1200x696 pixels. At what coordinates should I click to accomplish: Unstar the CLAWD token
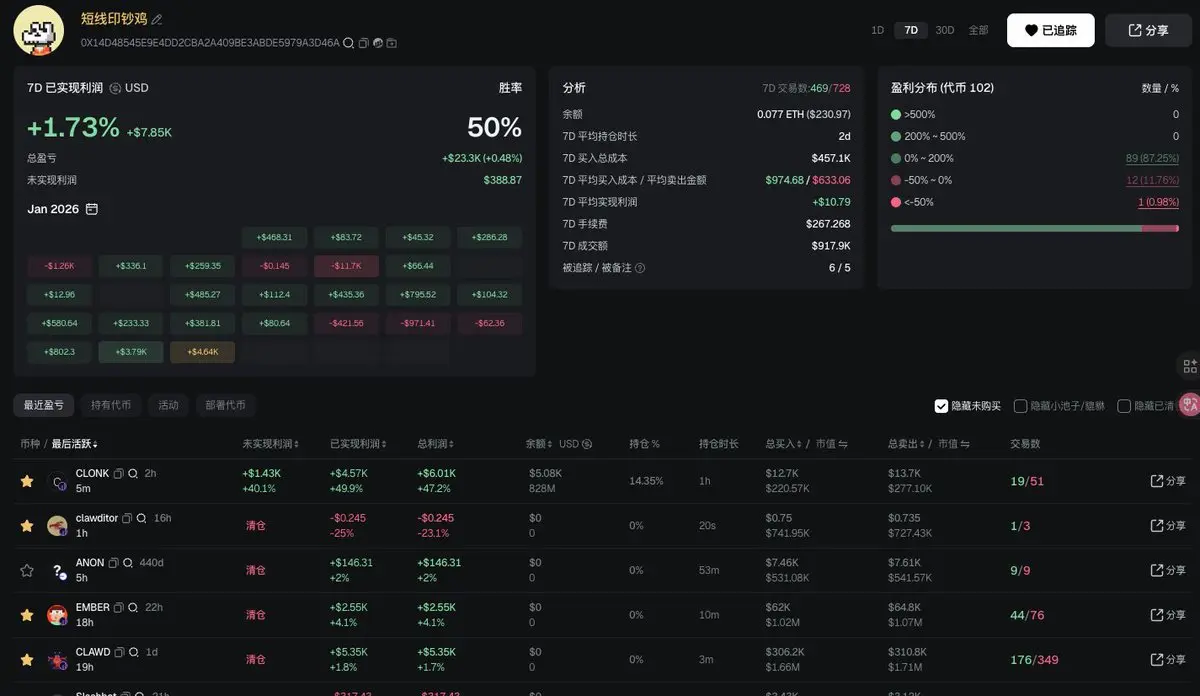pyautogui.click(x=27, y=659)
